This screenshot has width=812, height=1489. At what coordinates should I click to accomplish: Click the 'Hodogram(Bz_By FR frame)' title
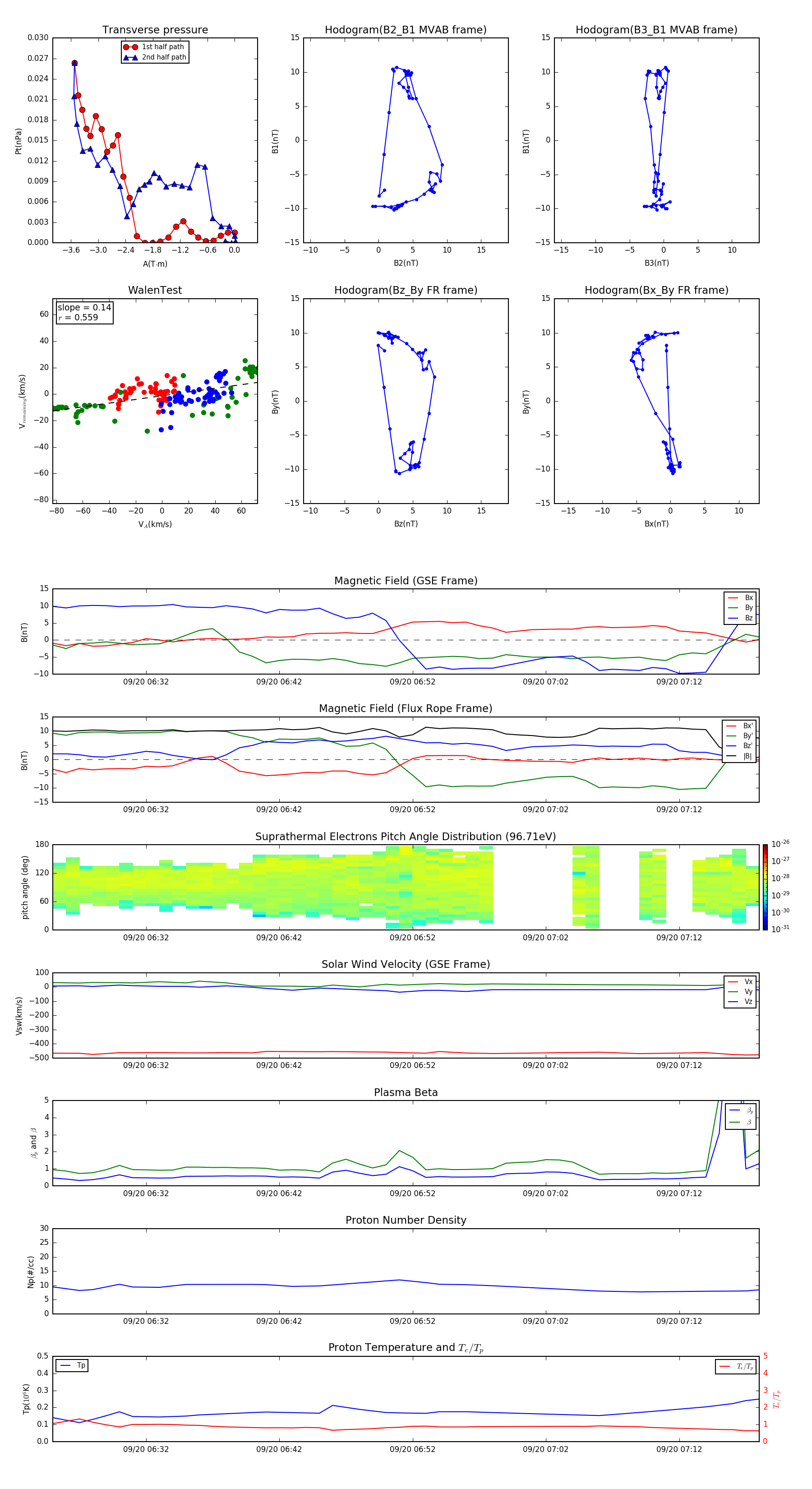[x=406, y=290]
